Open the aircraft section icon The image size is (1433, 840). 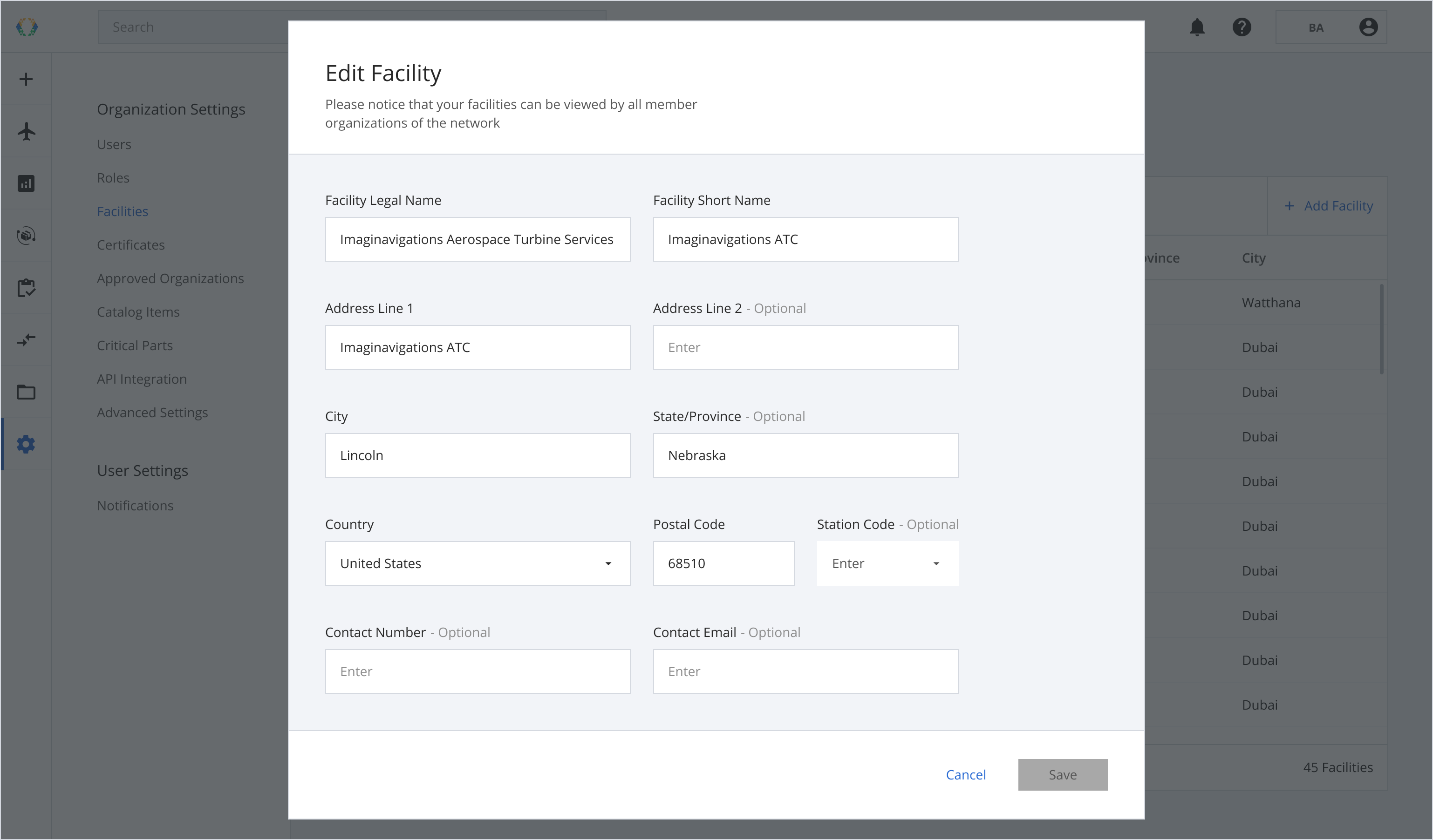[x=26, y=131]
